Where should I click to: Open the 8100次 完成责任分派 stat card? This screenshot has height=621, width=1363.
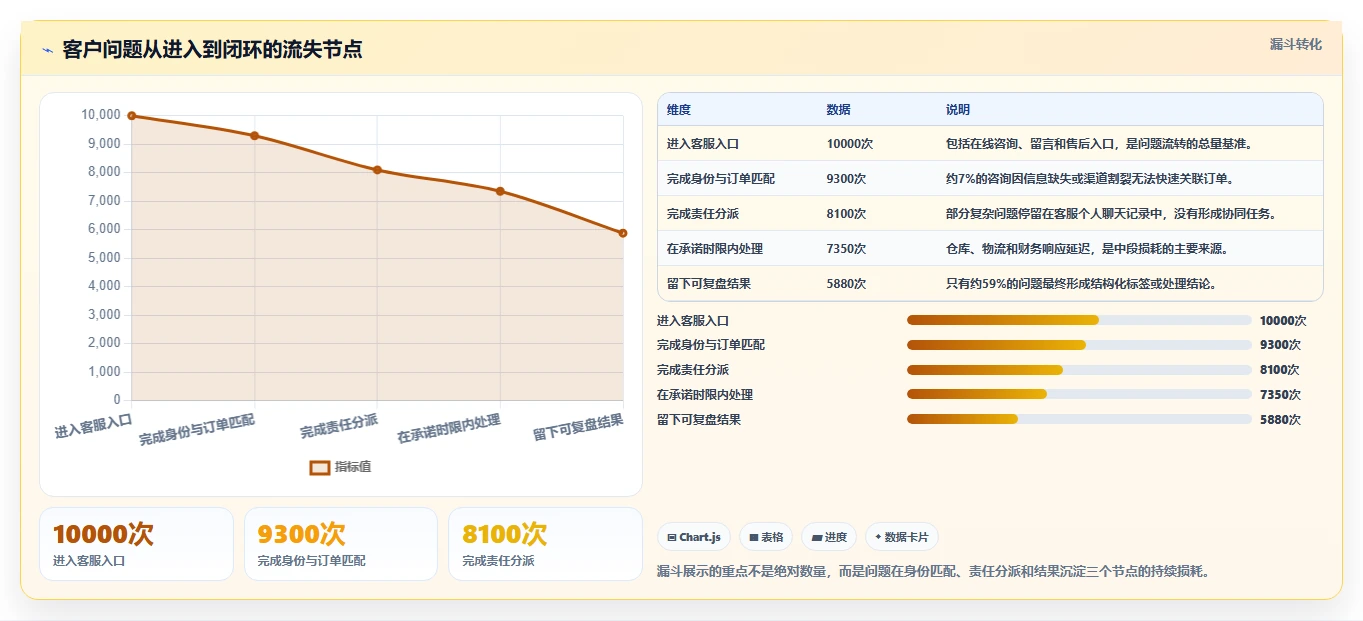(x=545, y=544)
